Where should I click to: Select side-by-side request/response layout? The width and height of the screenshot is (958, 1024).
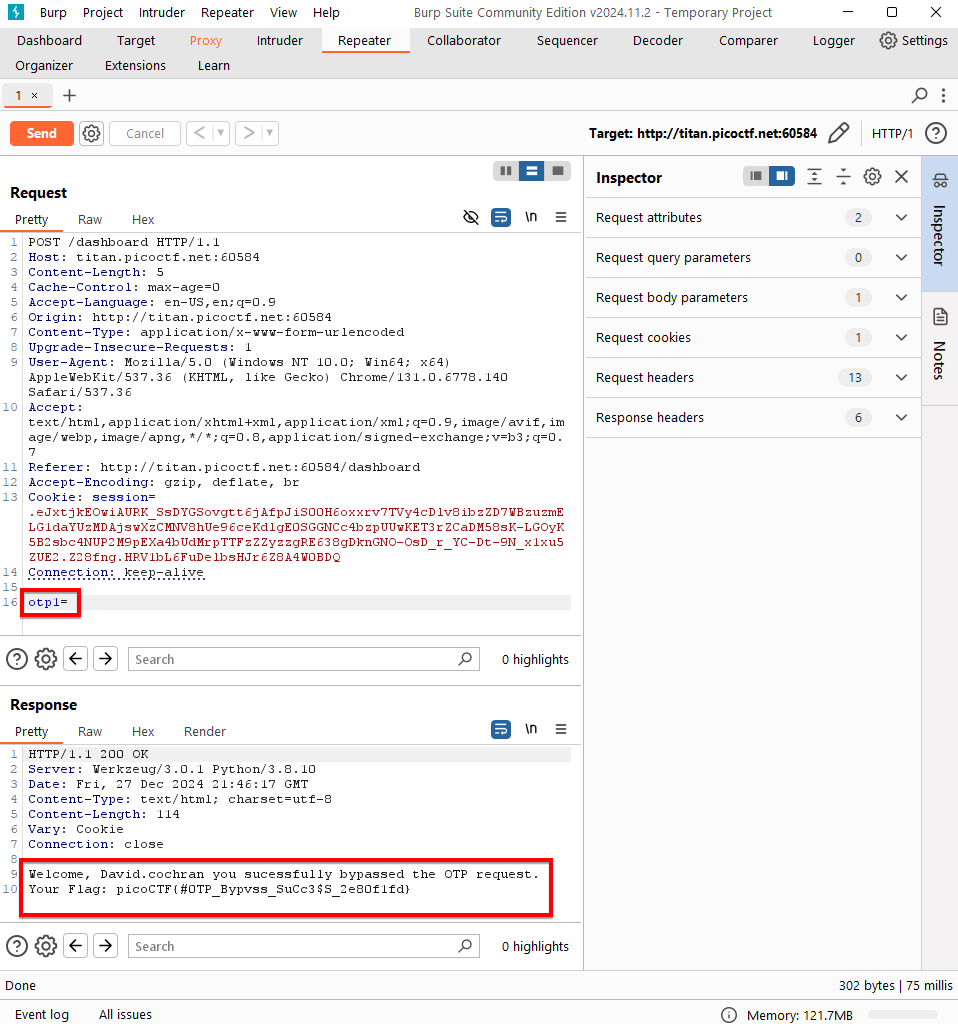pos(506,171)
